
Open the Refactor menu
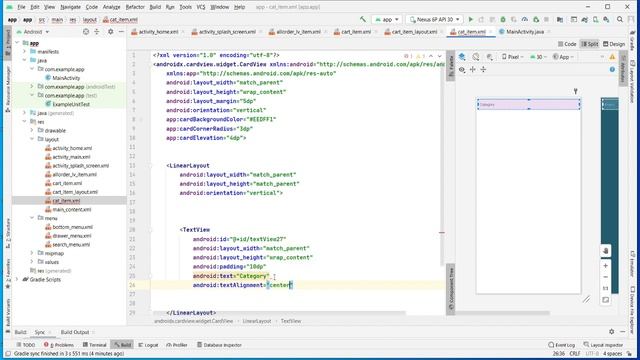click(x=135, y=7)
